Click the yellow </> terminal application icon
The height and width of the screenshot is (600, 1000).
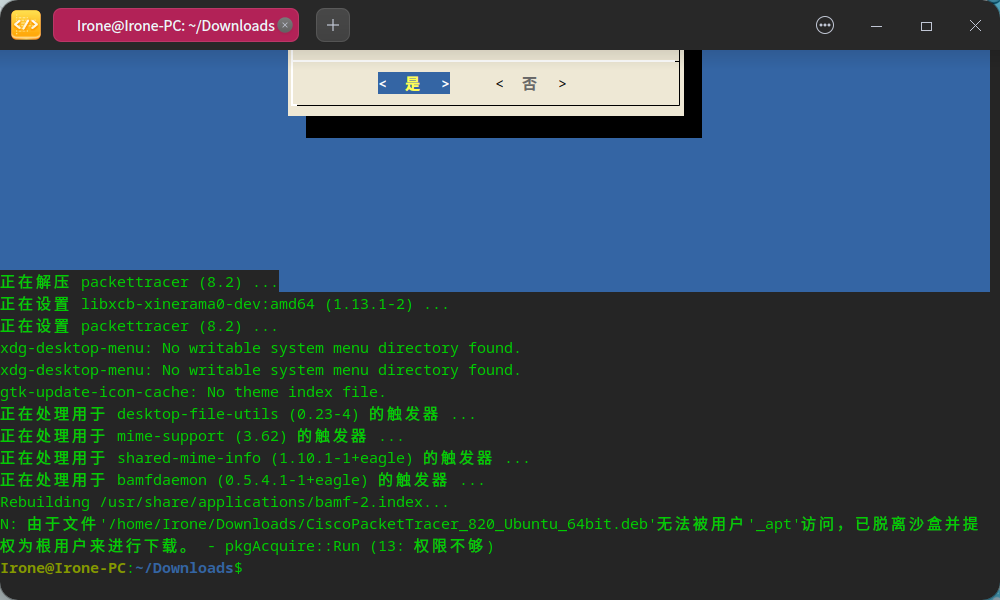[x=25, y=24]
